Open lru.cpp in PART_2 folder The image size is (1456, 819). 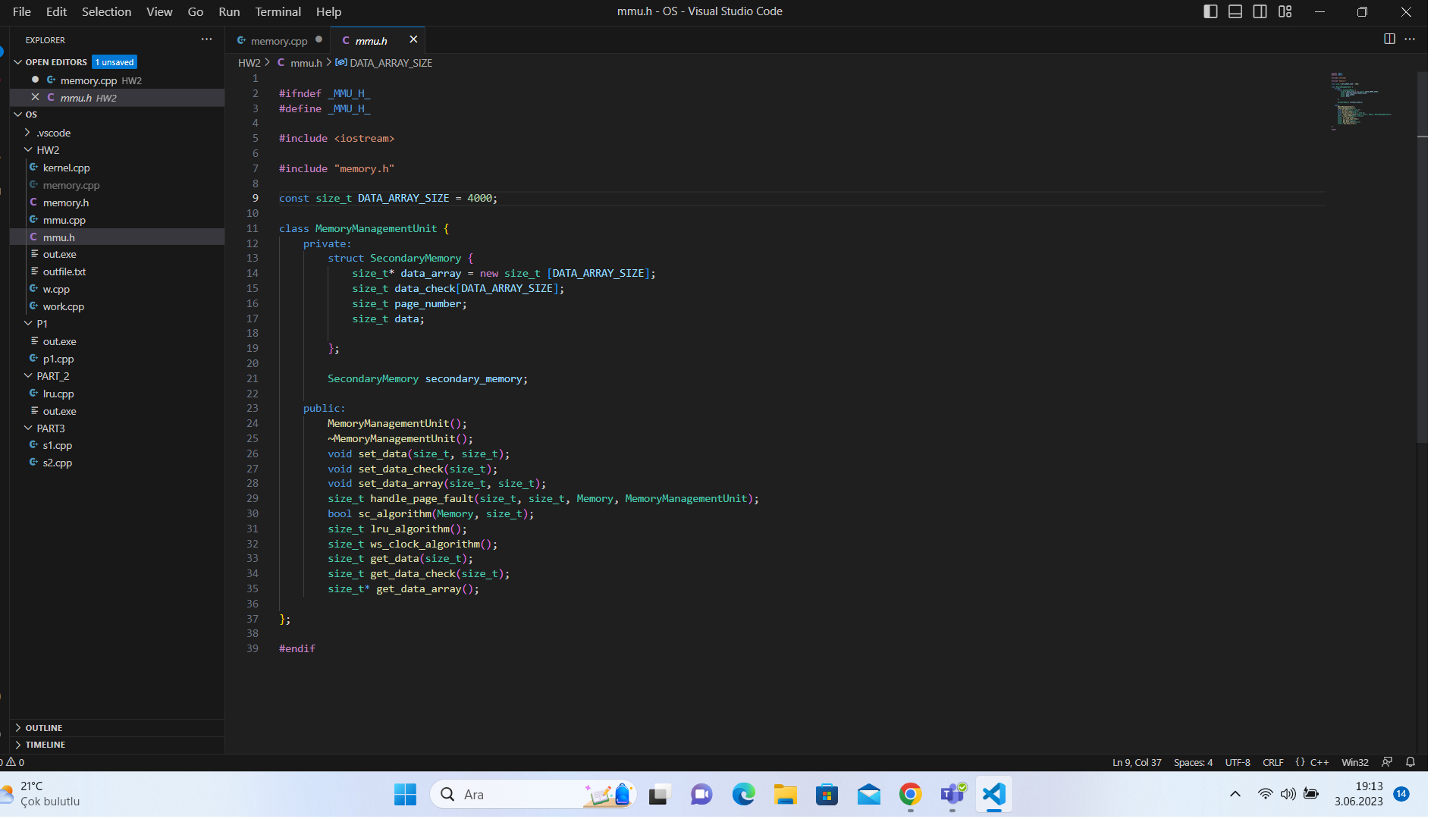click(x=58, y=394)
